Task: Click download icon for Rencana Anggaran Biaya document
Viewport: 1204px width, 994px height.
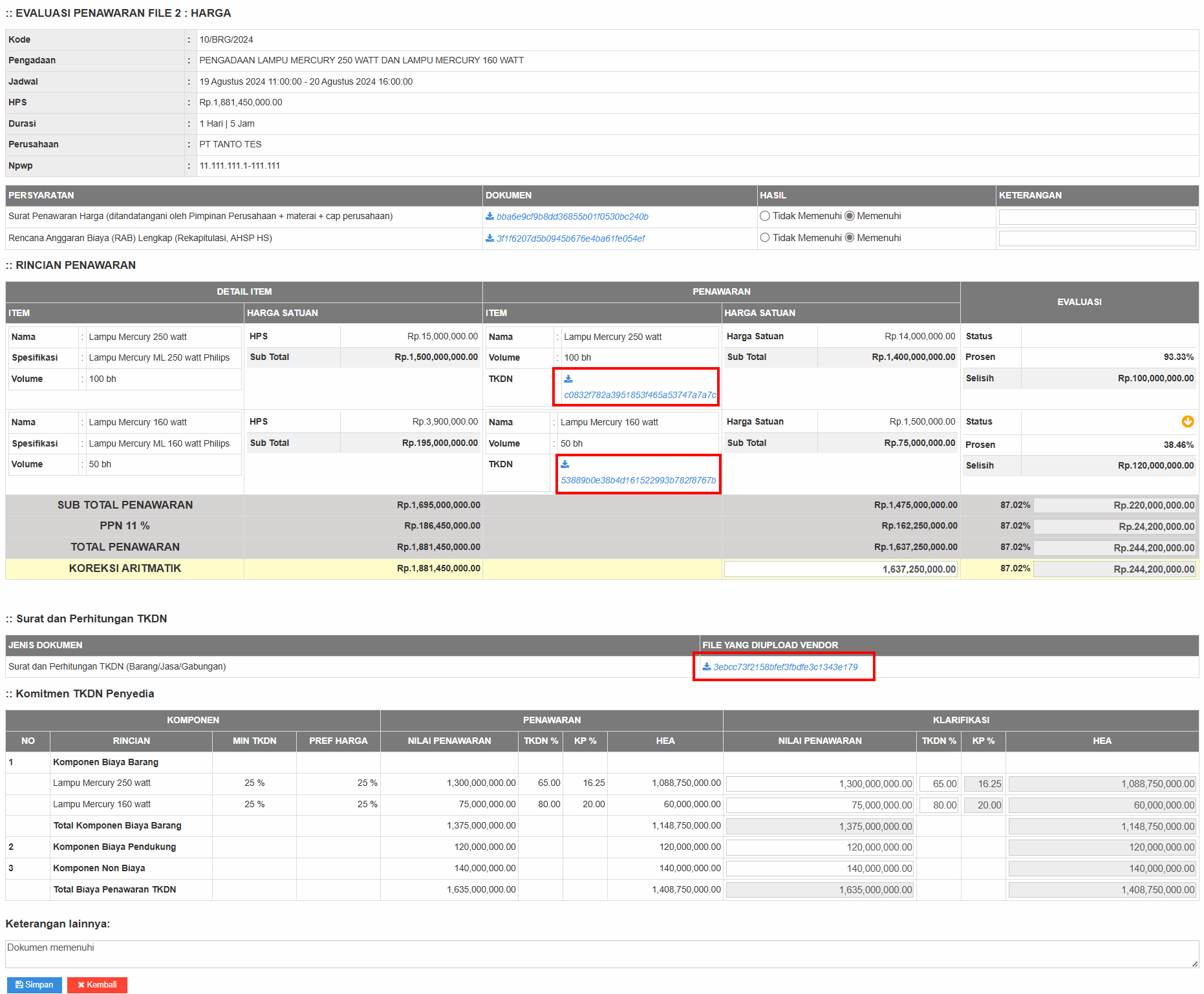Action: click(489, 238)
